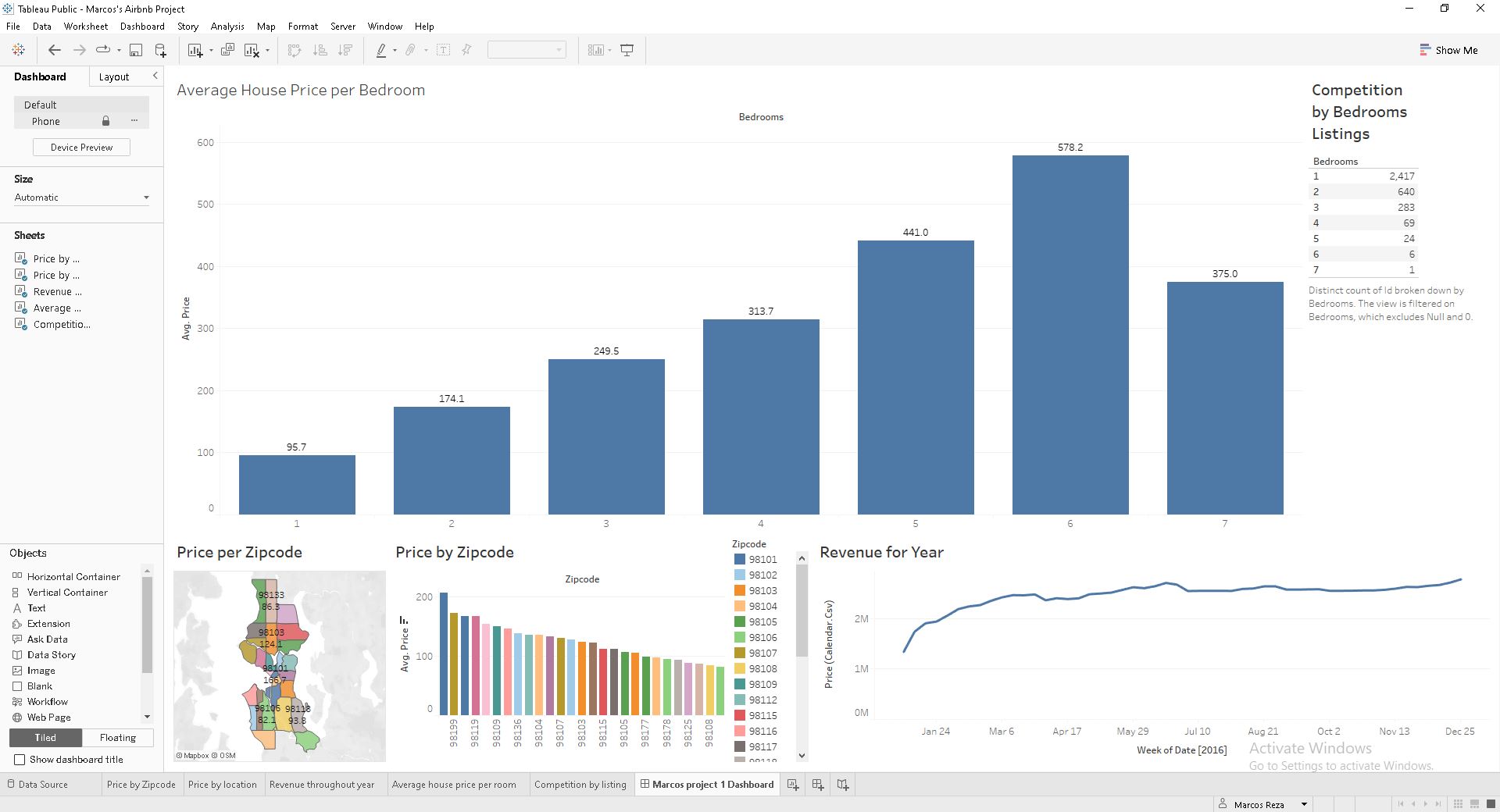The width and height of the screenshot is (1500, 812).
Task: Click New Worksheet icon in bottom tab bar
Action: point(793,785)
